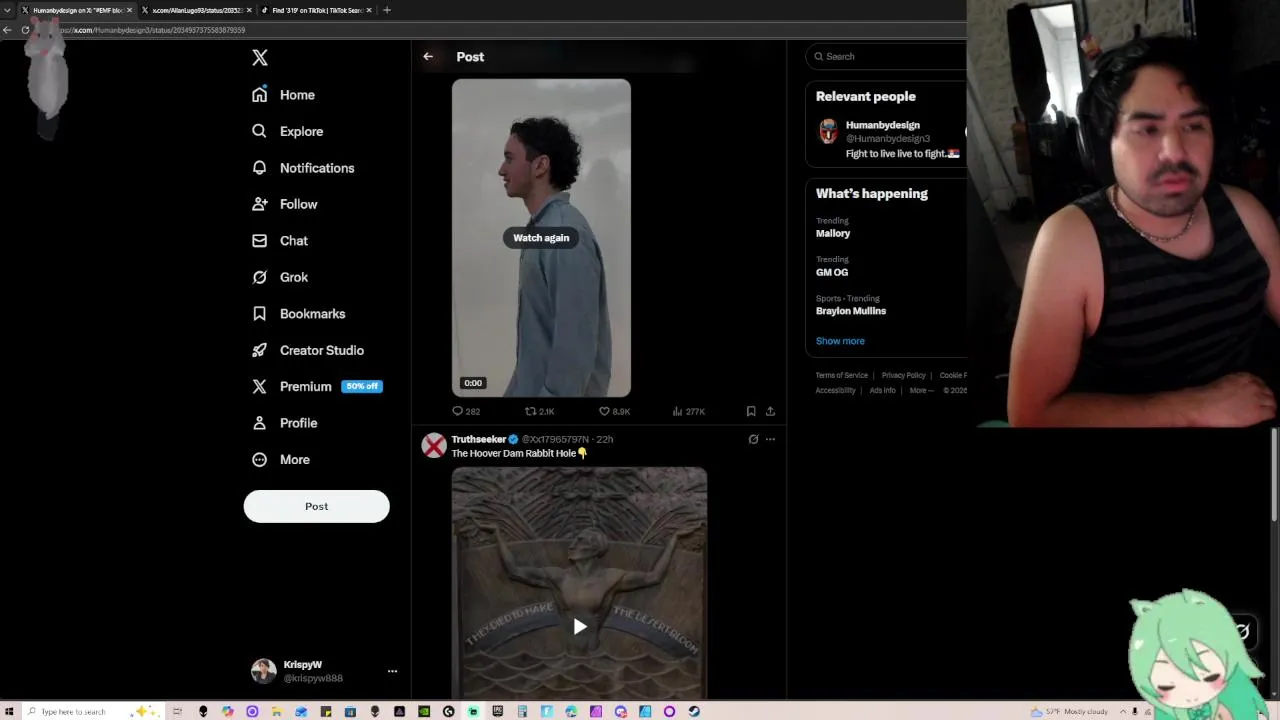1280x720 pixels.
Task: Click the More circle icon
Action: [x=260, y=459]
